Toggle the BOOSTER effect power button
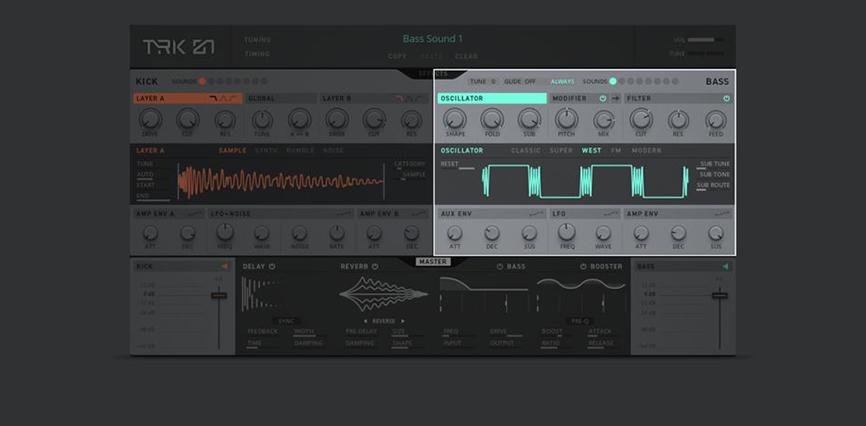The width and height of the screenshot is (866, 426). [x=583, y=266]
